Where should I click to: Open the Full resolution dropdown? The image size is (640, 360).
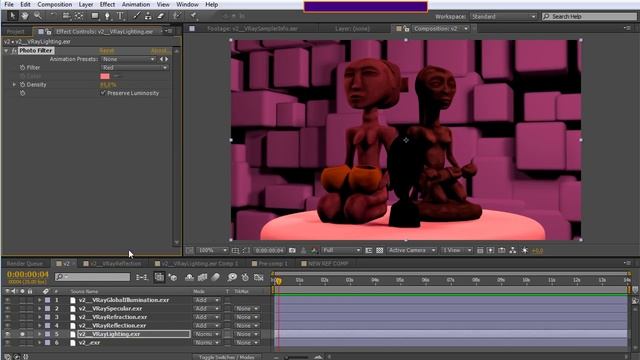[x=341, y=250]
